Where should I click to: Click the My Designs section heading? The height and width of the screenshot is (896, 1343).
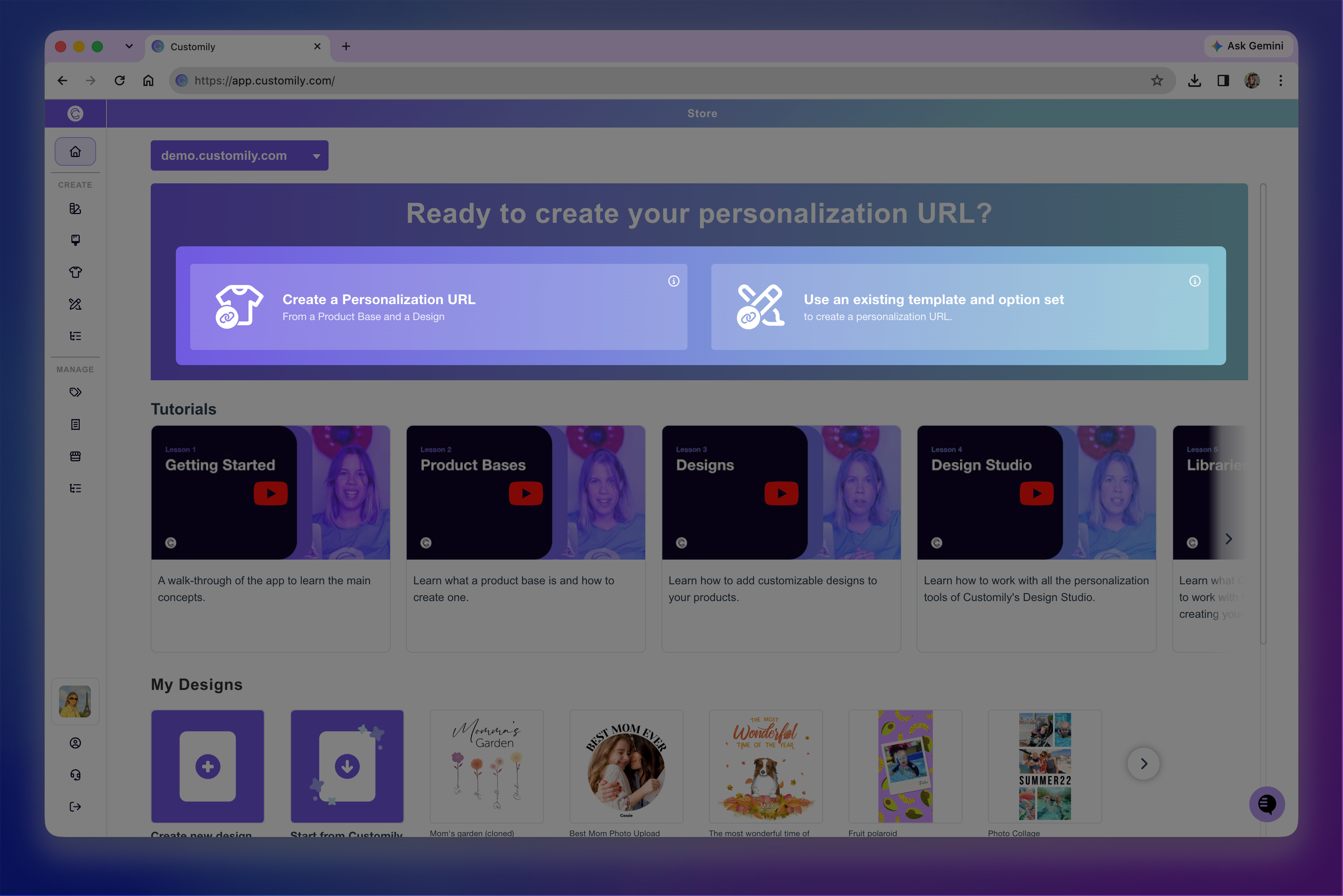(x=197, y=685)
